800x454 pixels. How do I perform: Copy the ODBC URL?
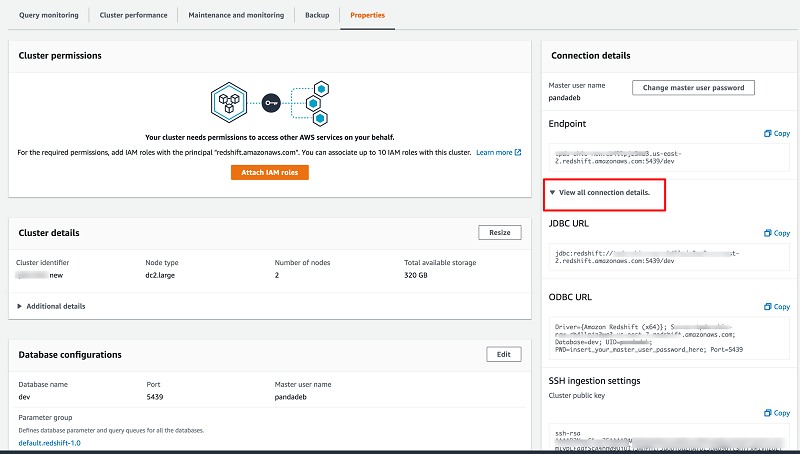(x=777, y=307)
